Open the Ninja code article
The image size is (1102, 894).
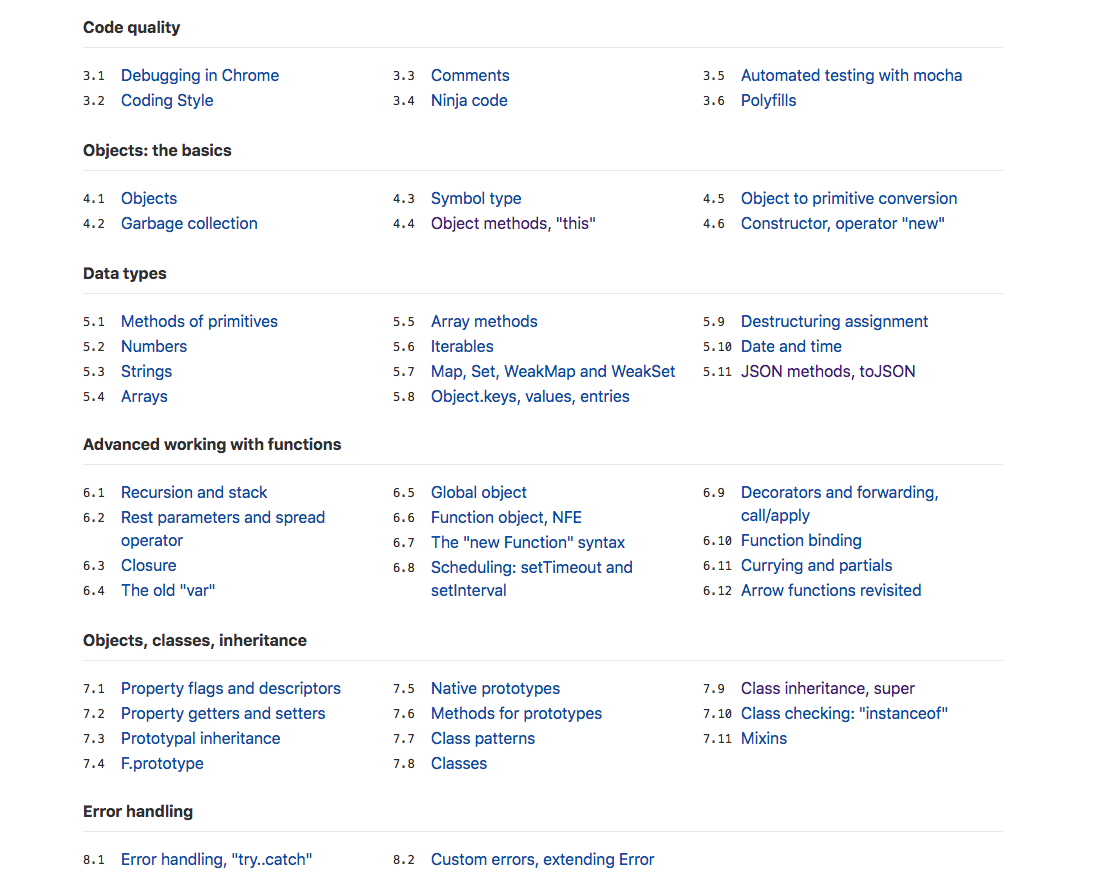[469, 101]
